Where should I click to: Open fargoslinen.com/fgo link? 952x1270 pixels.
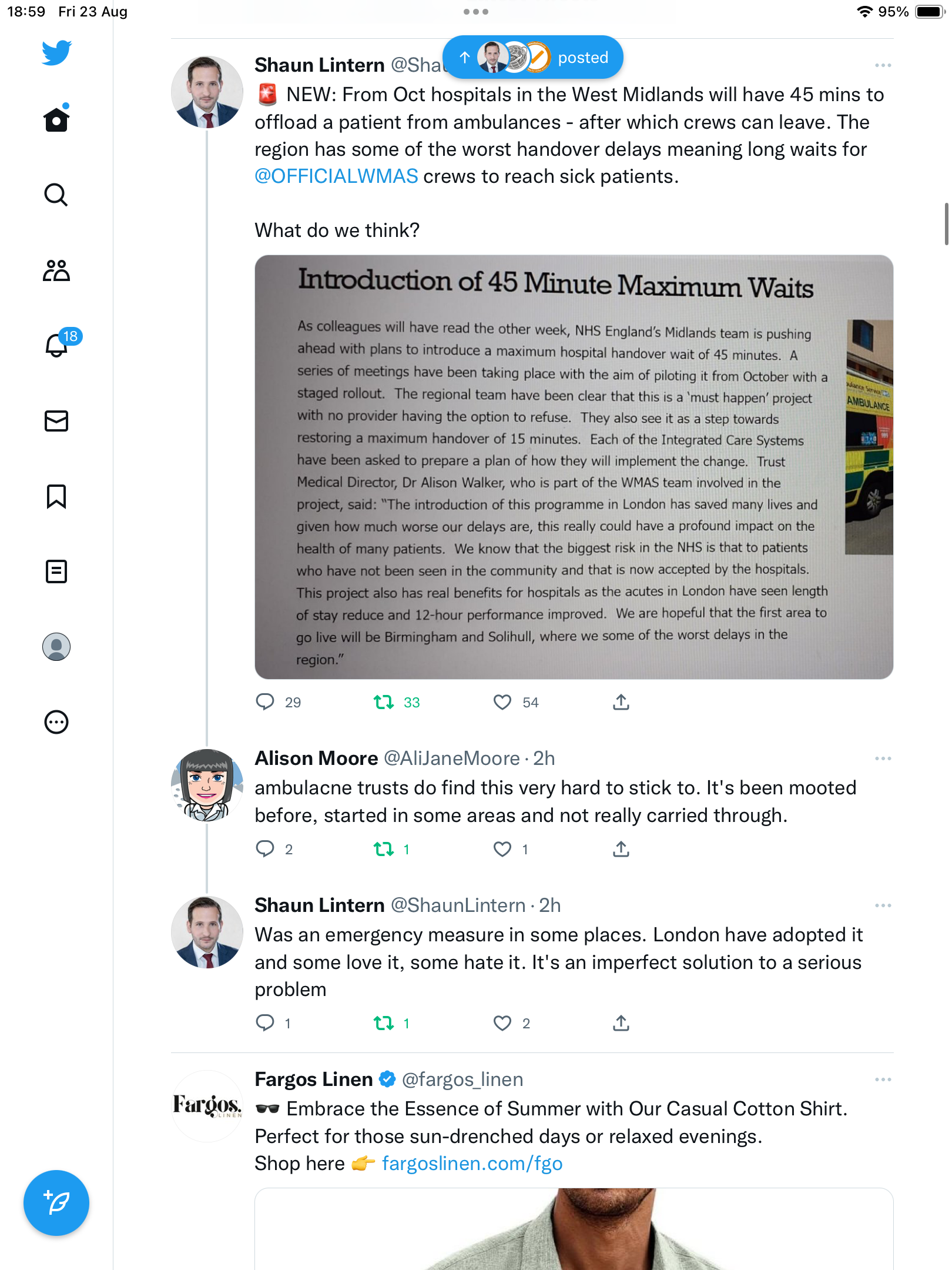coord(472,1164)
